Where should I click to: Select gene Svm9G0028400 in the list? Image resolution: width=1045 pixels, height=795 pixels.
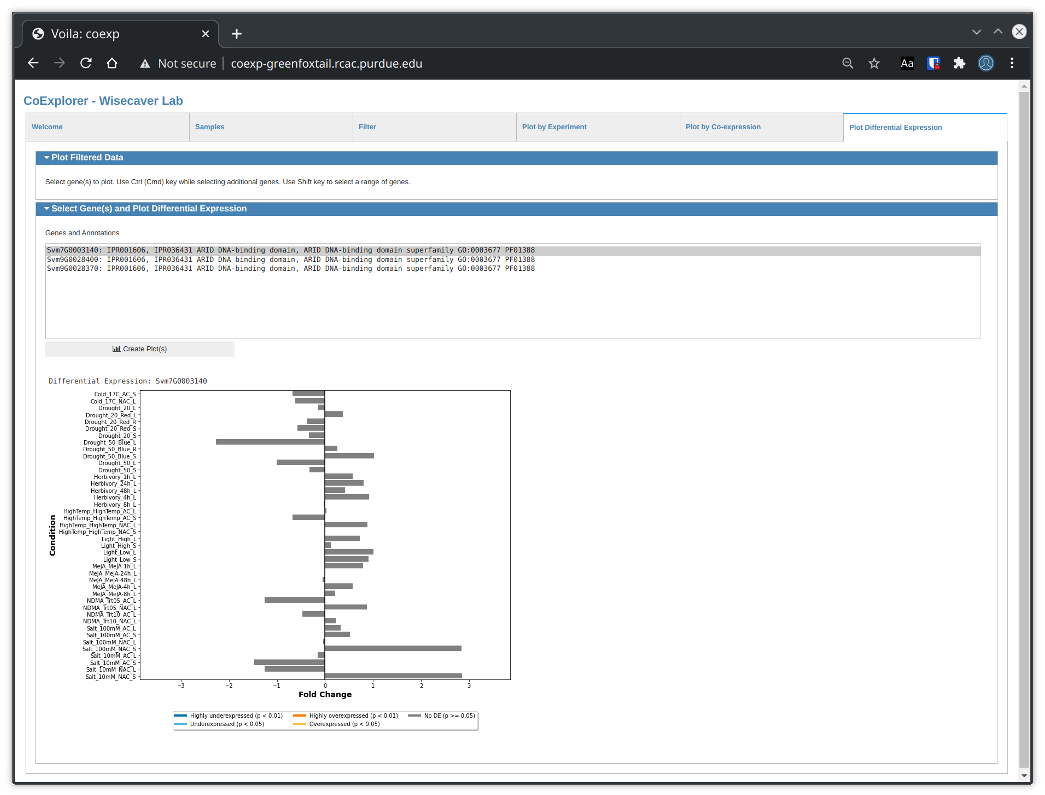(290, 259)
